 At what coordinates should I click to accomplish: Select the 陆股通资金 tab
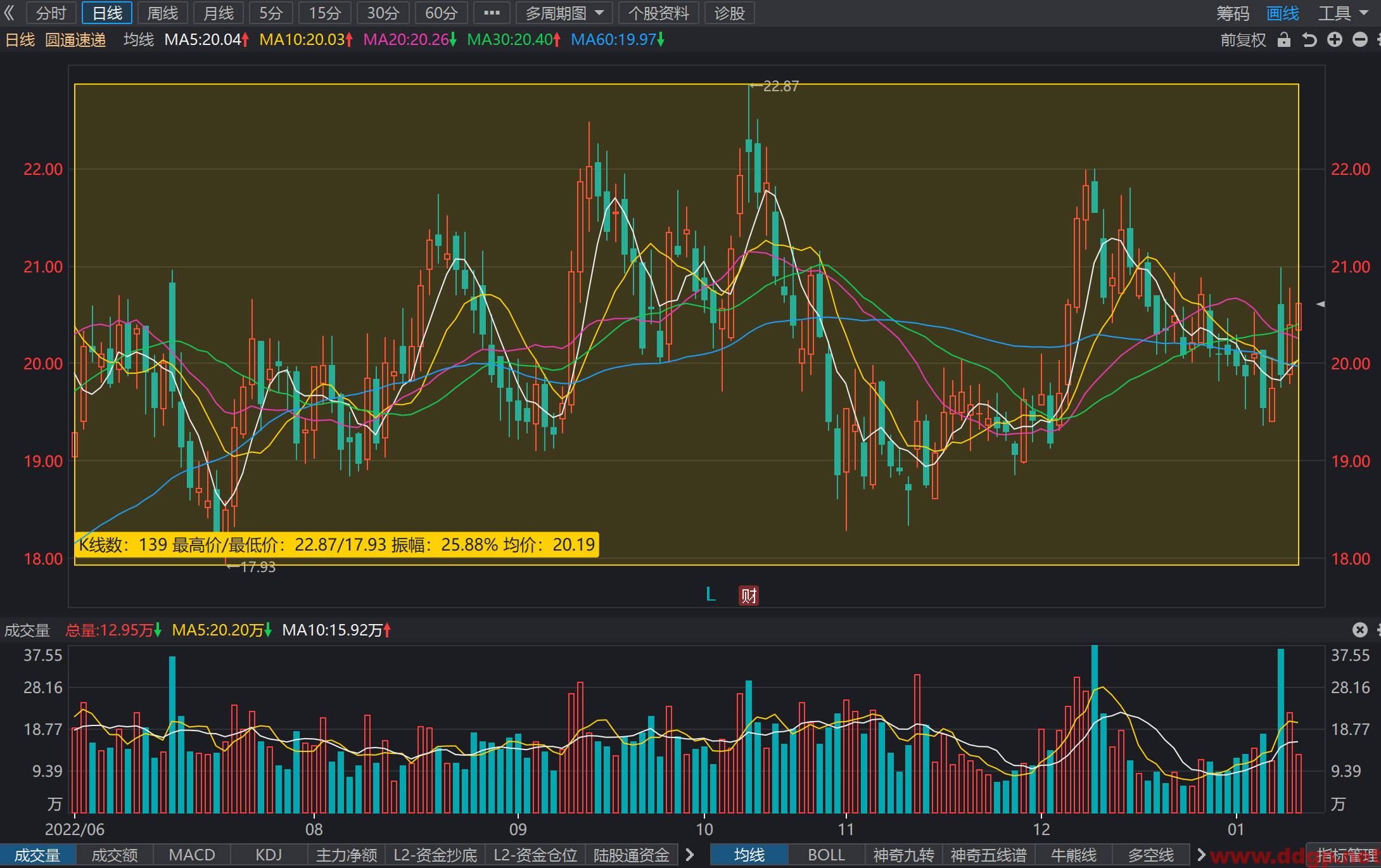[x=632, y=855]
